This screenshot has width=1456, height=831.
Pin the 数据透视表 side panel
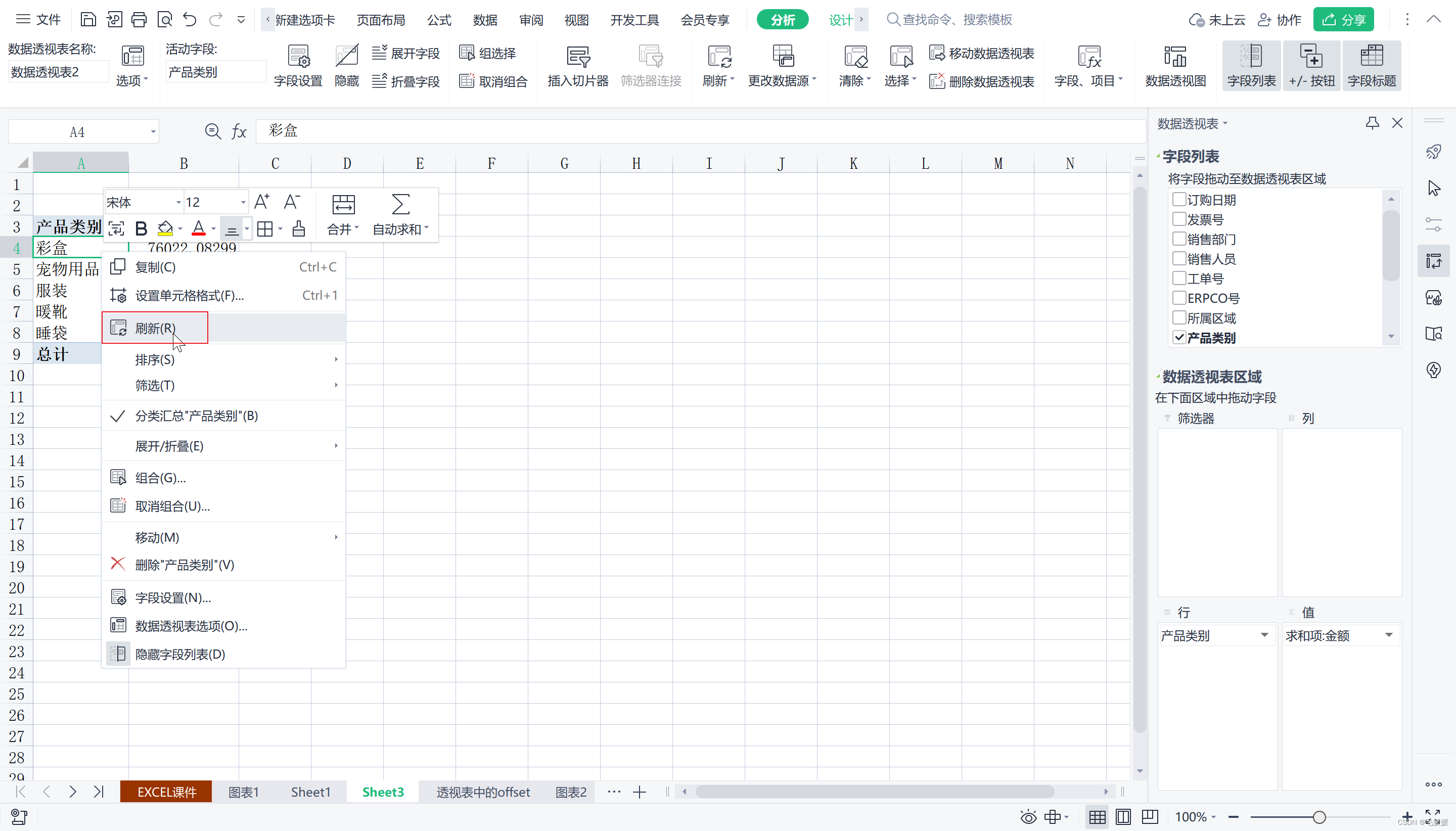(1372, 123)
